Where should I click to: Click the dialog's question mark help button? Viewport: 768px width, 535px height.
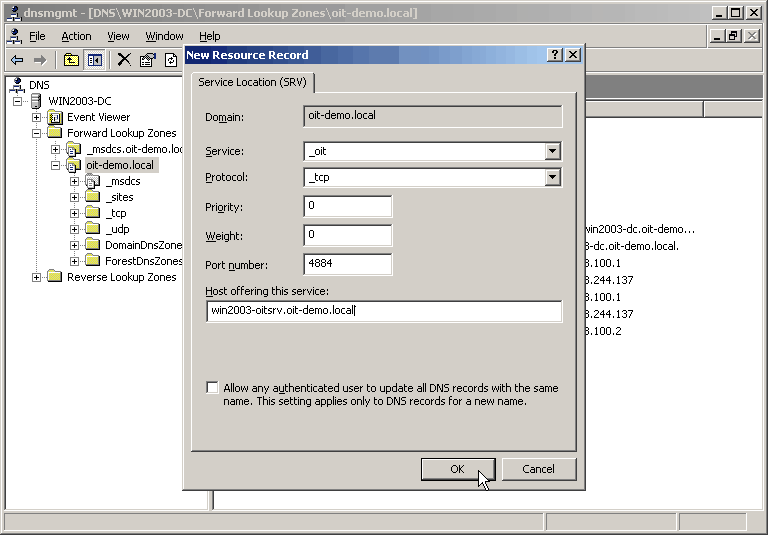(555, 55)
